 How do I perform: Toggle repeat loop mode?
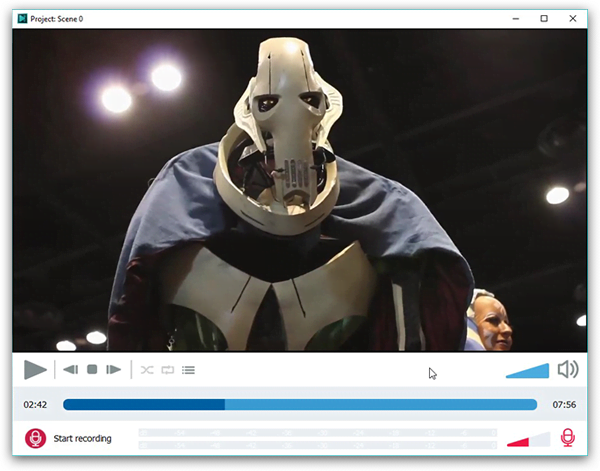coord(168,370)
